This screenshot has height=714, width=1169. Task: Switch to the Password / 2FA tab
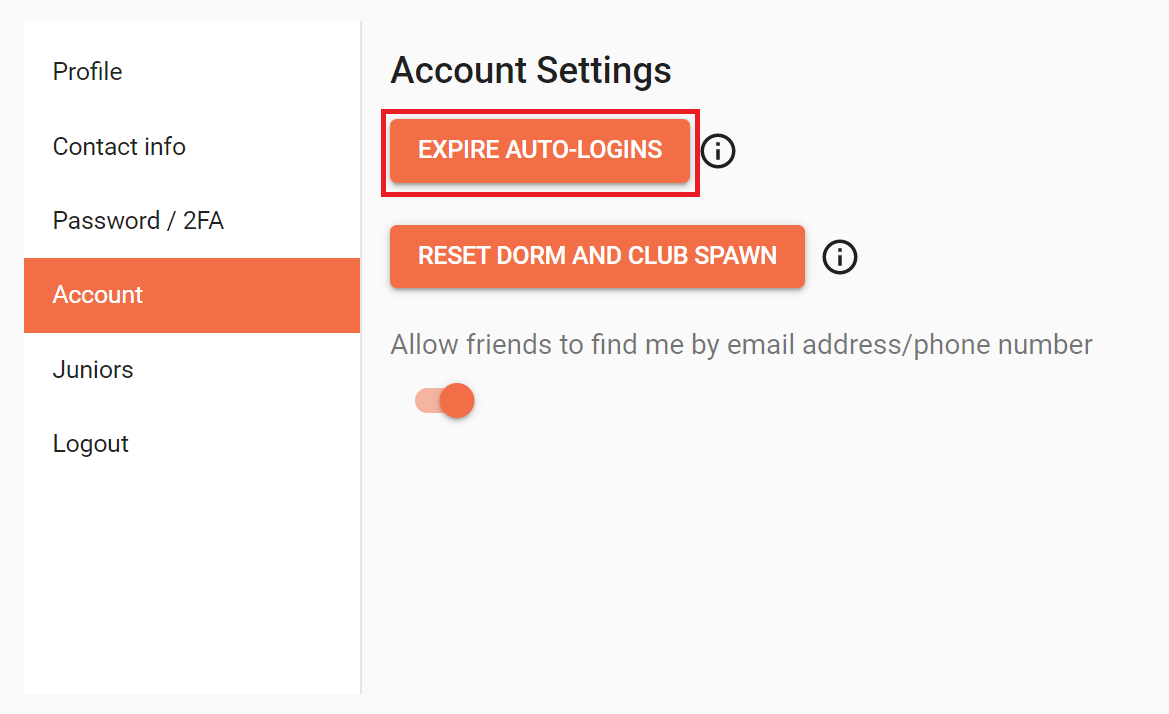[138, 221]
